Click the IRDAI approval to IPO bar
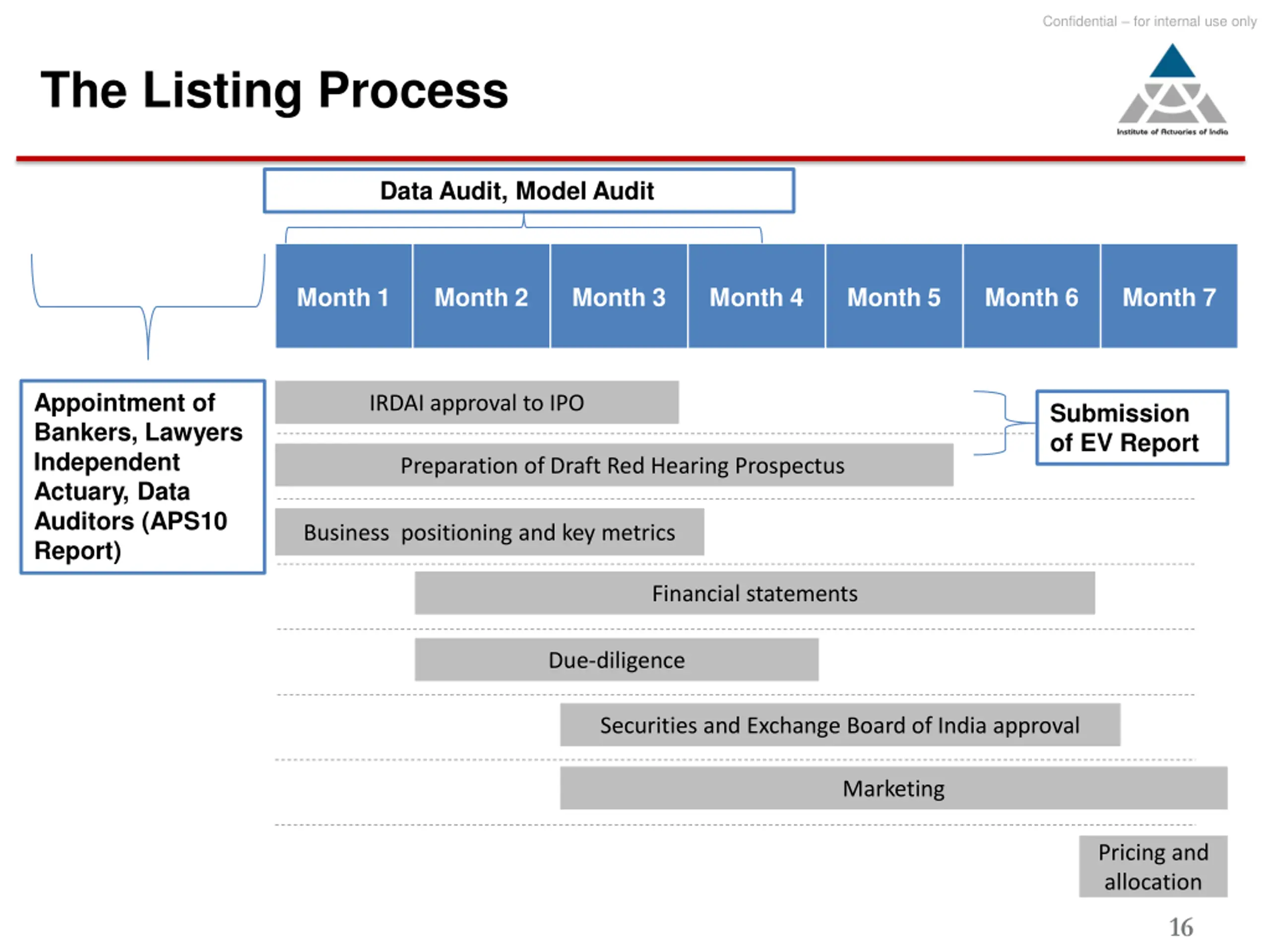This screenshot has width=1270, height=952. pos(477,402)
